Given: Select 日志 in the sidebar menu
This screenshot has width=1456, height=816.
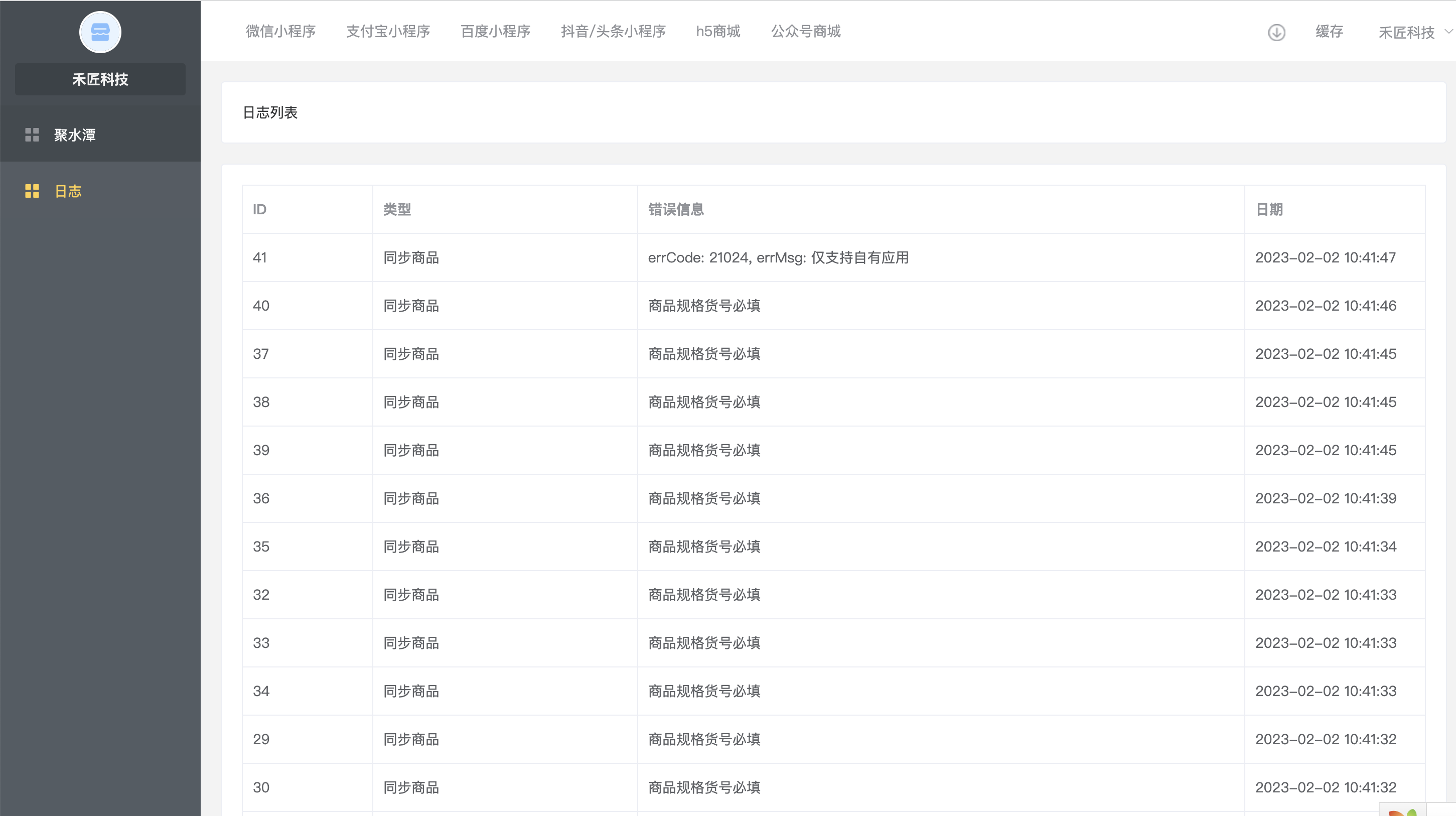Looking at the screenshot, I should click(100, 191).
